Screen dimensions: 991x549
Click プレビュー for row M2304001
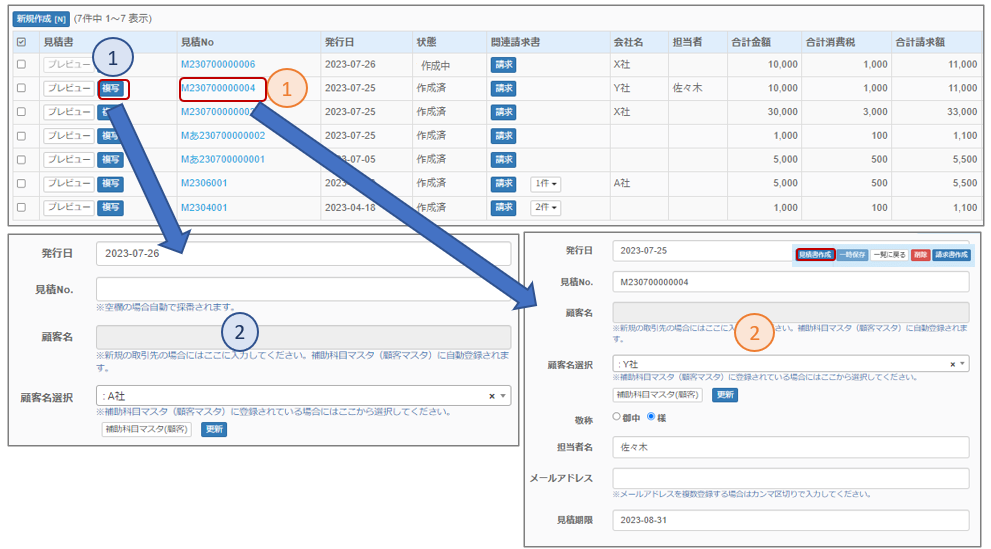coord(69,207)
